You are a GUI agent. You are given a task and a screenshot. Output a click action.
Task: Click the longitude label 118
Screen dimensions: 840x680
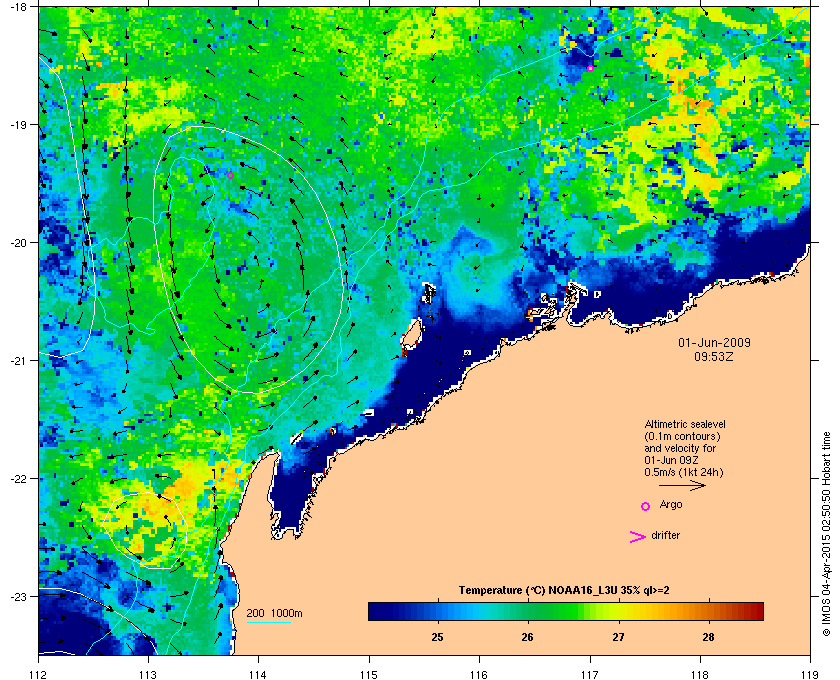tap(700, 674)
